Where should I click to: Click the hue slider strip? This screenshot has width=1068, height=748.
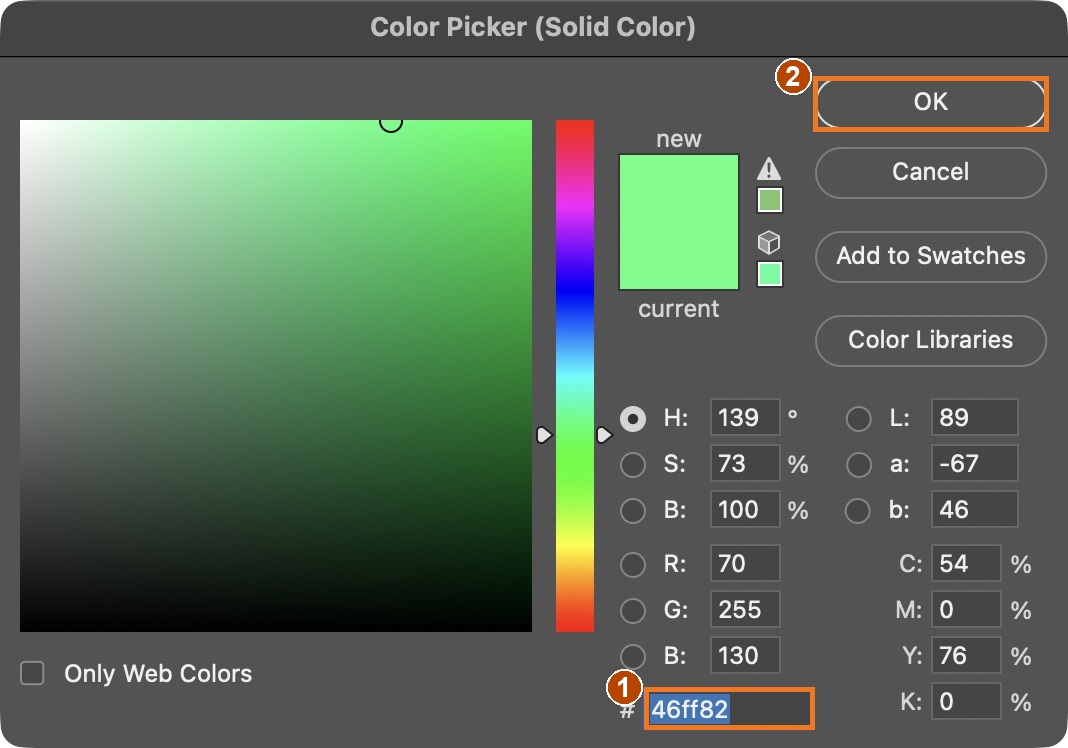pyautogui.click(x=575, y=375)
